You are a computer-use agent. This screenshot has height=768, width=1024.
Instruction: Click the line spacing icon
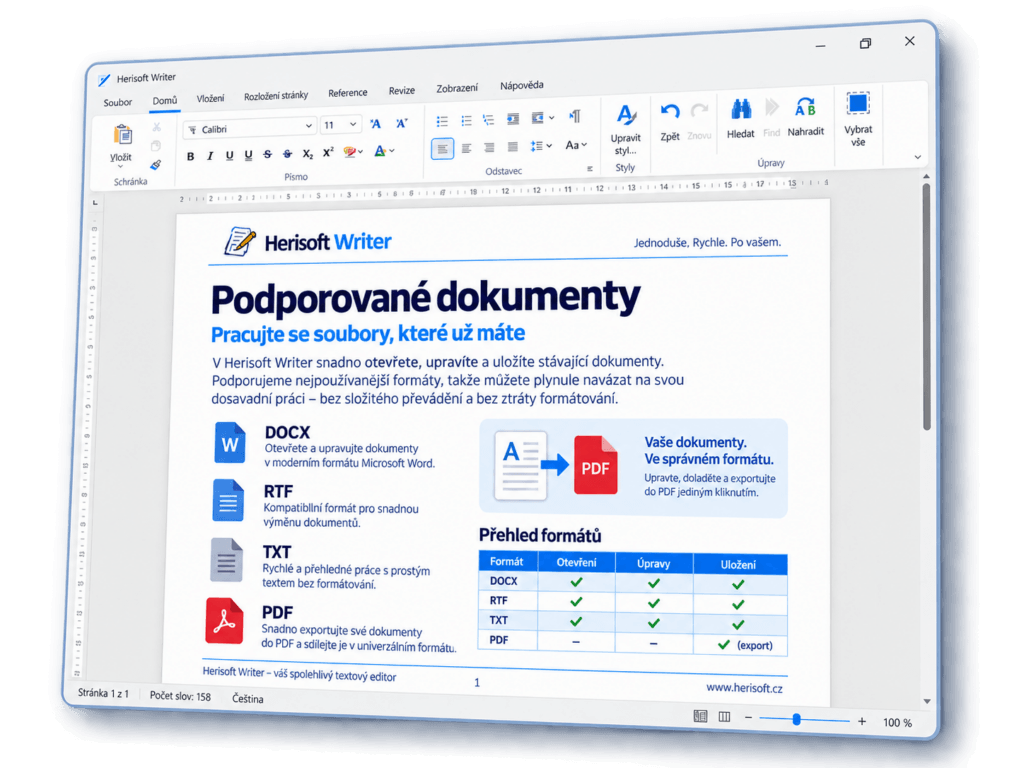536,146
